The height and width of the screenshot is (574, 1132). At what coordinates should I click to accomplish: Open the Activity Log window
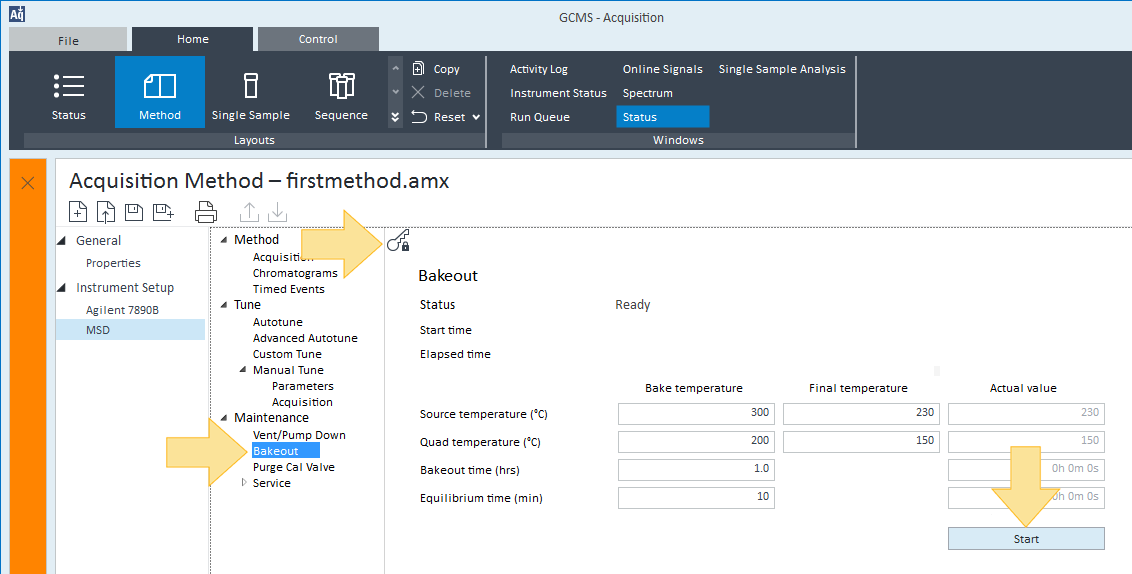point(539,69)
